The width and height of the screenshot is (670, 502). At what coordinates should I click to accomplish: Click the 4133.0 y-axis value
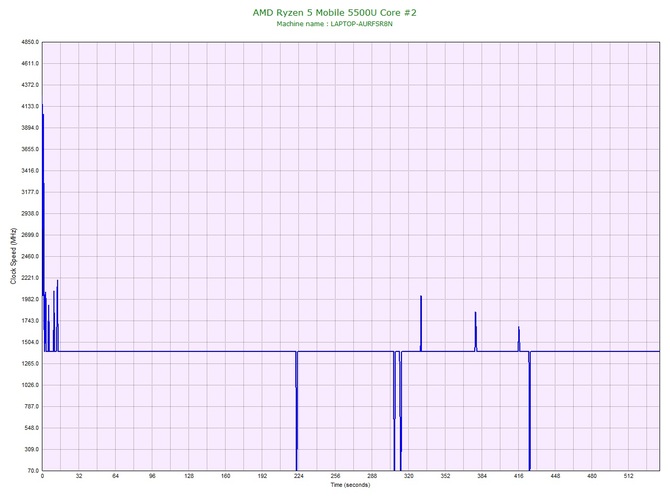[30, 106]
